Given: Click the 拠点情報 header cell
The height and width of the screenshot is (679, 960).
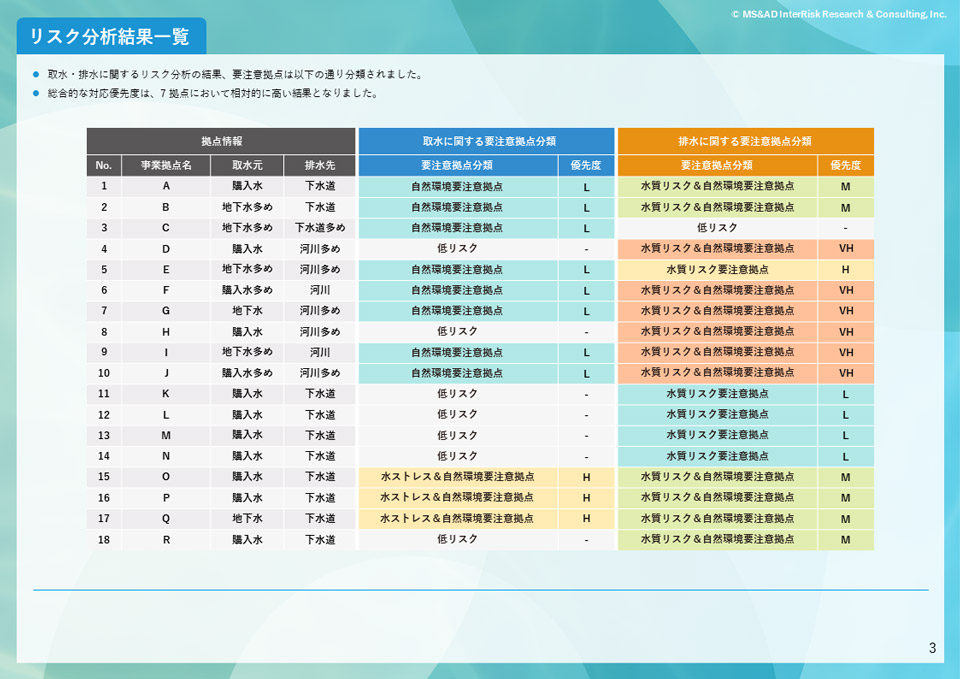Looking at the screenshot, I should pos(221,141).
